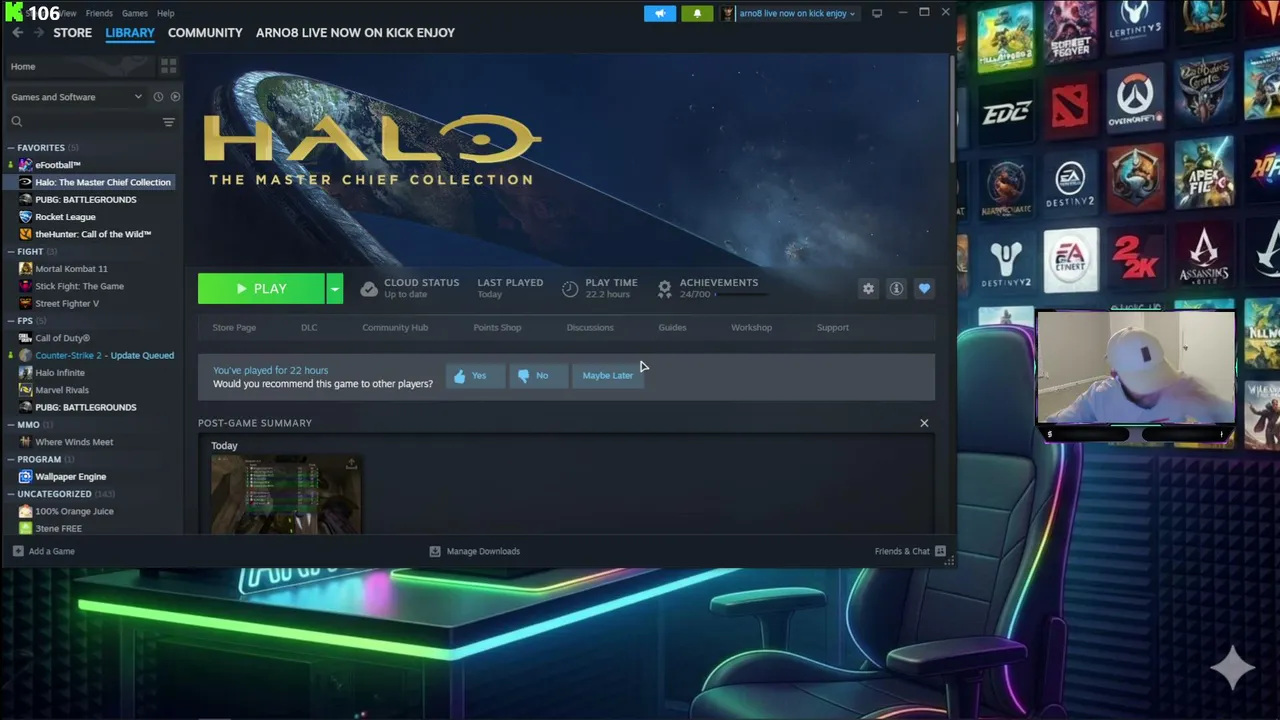Image resolution: width=1280 pixels, height=720 pixels.
Task: Launch Halo with the green Play button
Action: coord(261,289)
